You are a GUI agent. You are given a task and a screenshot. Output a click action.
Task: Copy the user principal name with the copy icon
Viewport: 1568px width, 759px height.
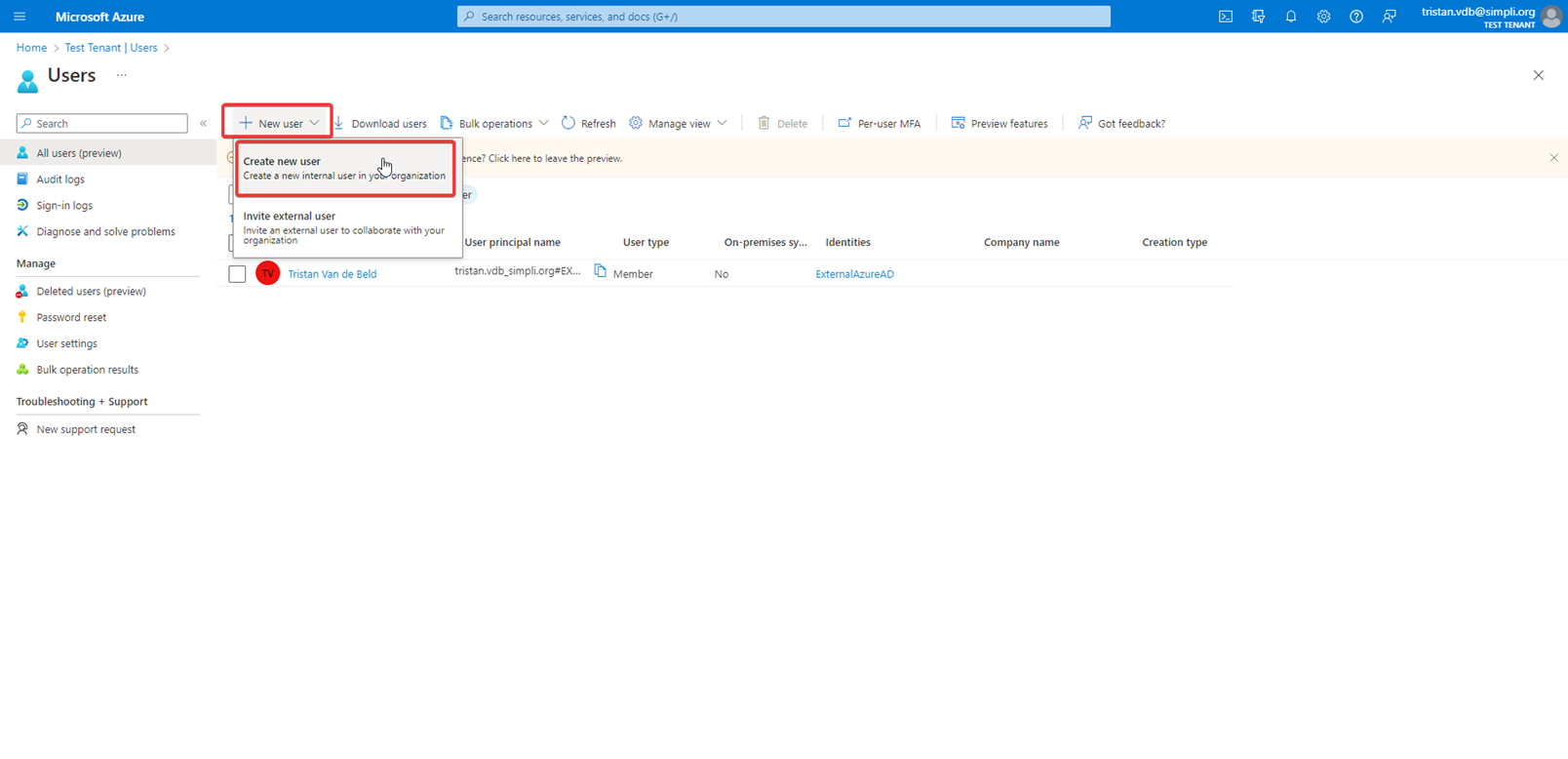600,271
